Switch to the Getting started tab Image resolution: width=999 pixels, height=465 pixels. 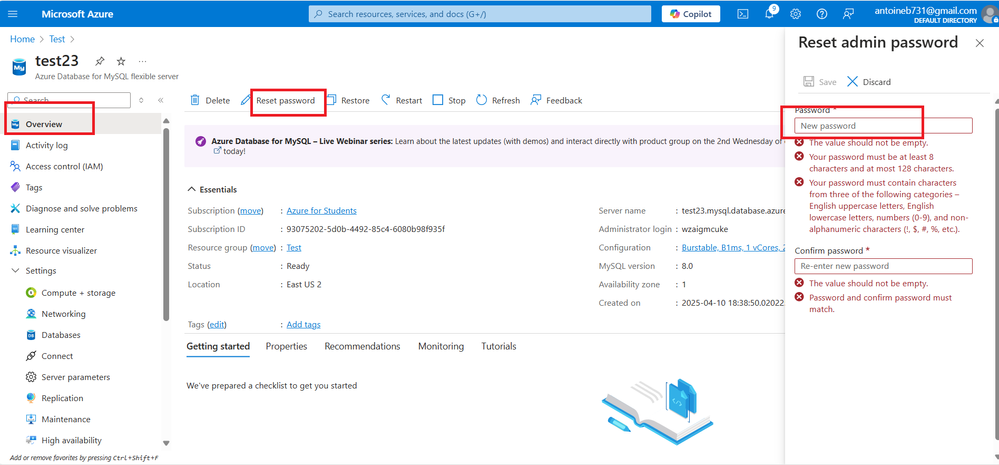tap(218, 347)
